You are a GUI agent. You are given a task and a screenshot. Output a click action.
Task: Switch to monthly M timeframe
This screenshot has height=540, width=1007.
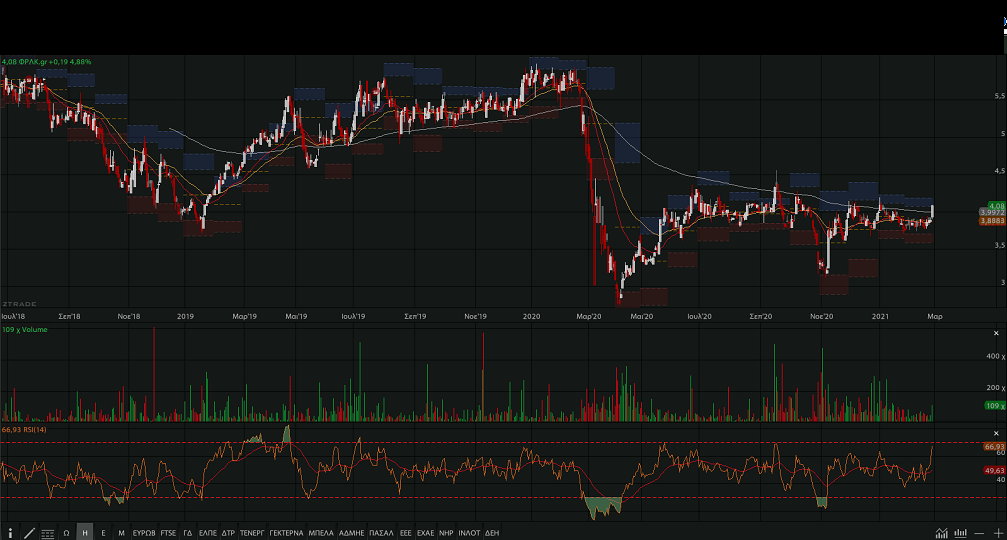tap(121, 533)
